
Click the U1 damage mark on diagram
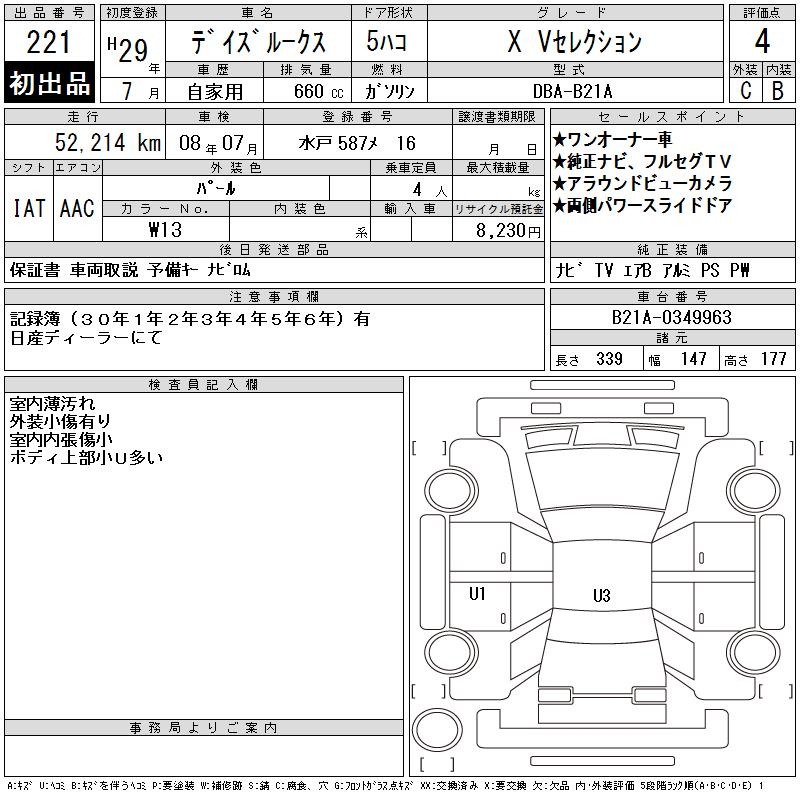477,593
